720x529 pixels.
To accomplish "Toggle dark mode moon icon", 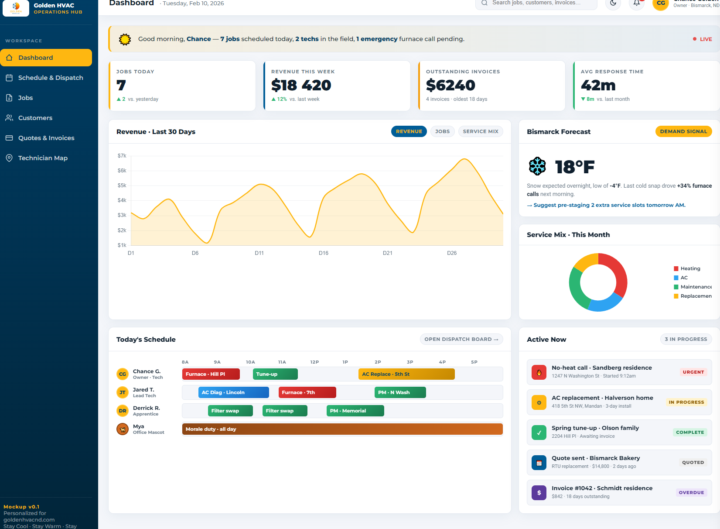I will click(613, 3).
